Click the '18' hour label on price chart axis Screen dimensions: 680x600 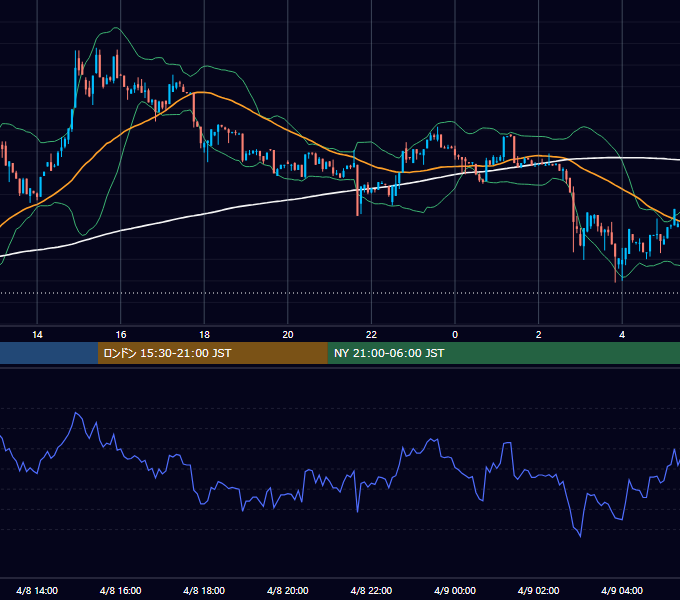click(204, 335)
